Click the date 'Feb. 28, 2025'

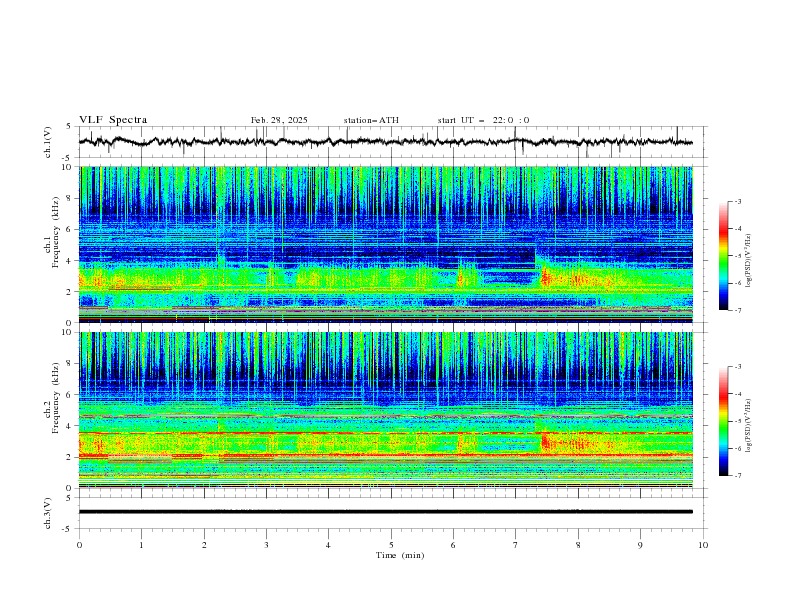[x=279, y=120]
